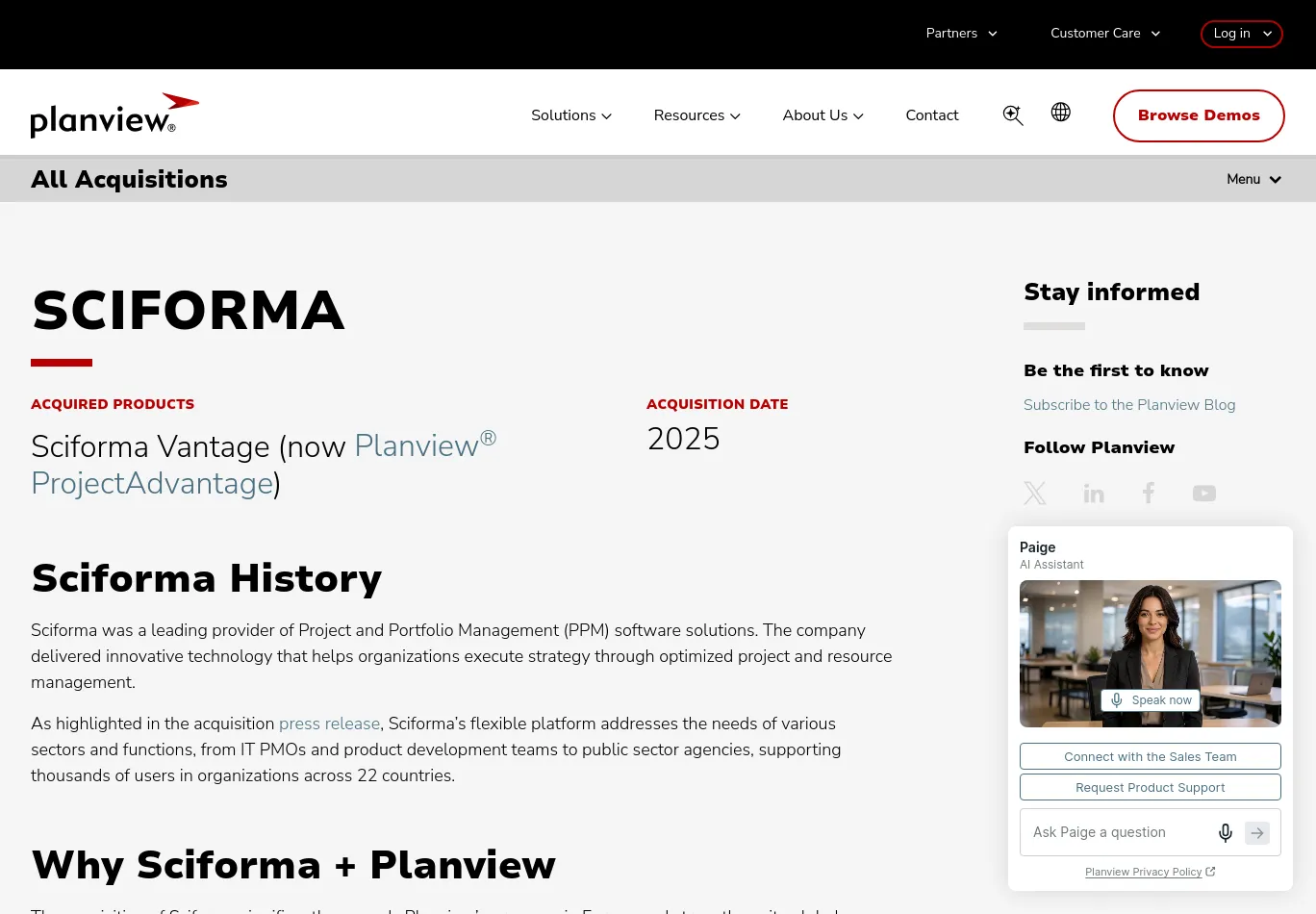This screenshot has height=914, width=1316.
Task: Go to the Contact page
Action: 932,115
